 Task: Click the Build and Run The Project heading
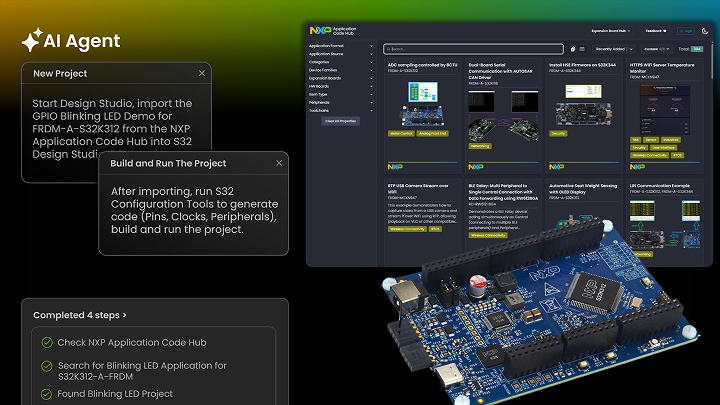pos(168,163)
